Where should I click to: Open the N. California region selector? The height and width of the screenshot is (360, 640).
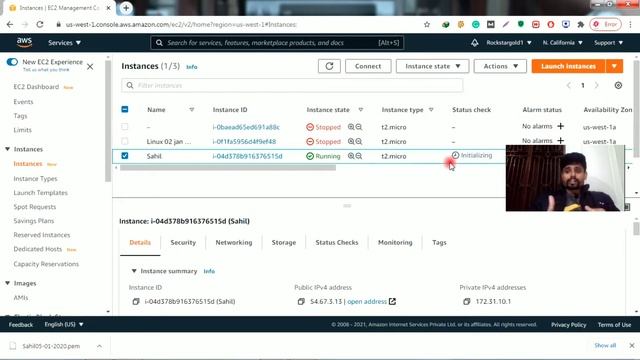pos(562,43)
